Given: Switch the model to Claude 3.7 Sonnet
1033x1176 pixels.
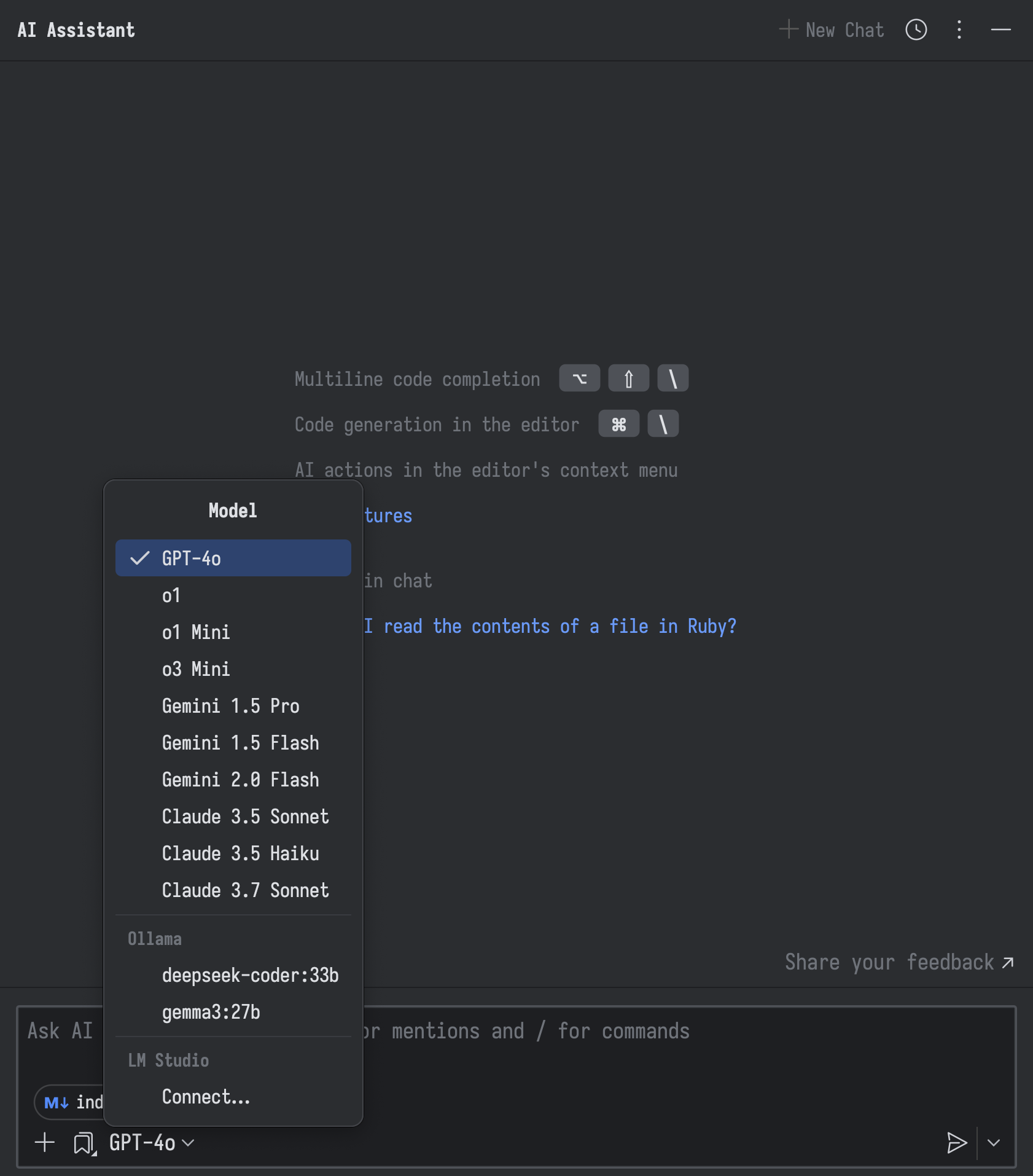Looking at the screenshot, I should point(245,890).
